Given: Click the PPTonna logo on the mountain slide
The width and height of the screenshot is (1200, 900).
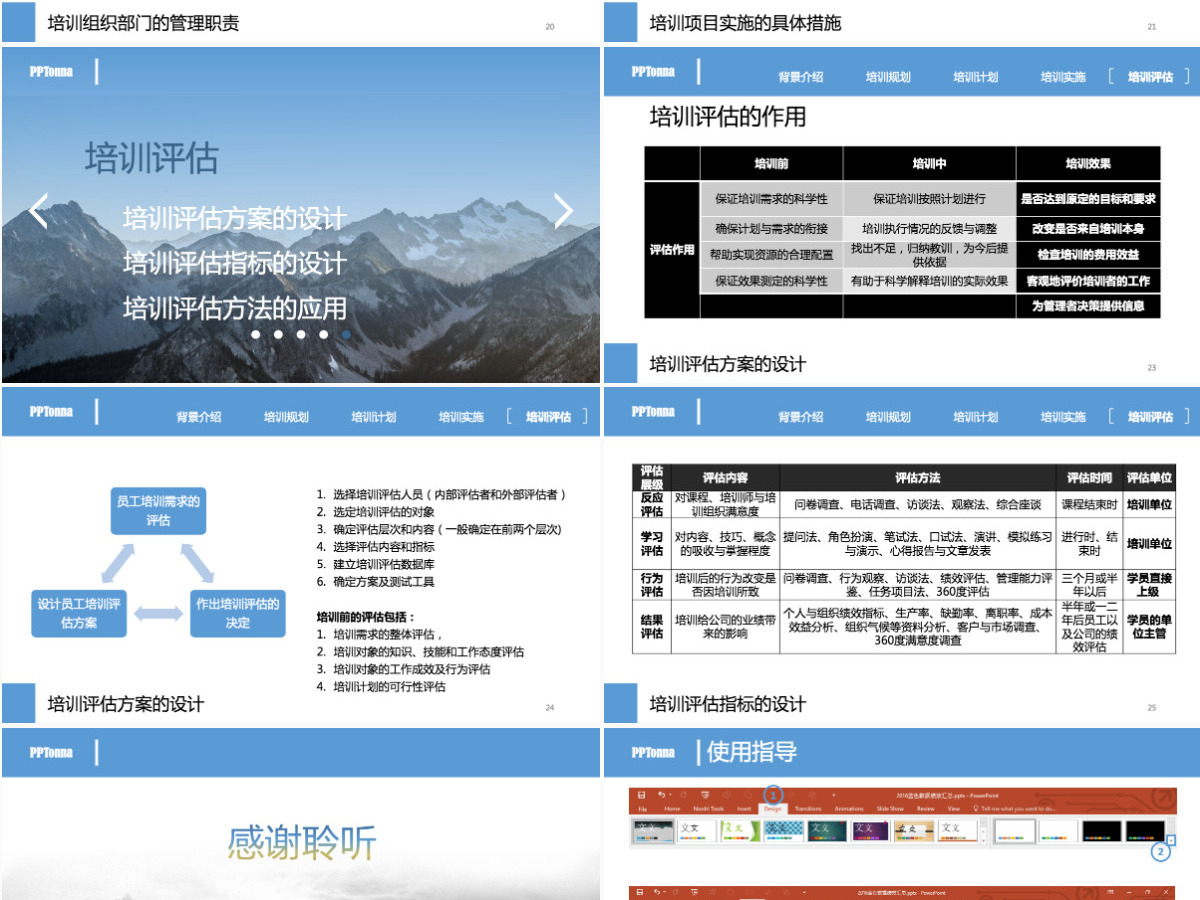Looking at the screenshot, I should pyautogui.click(x=51, y=71).
